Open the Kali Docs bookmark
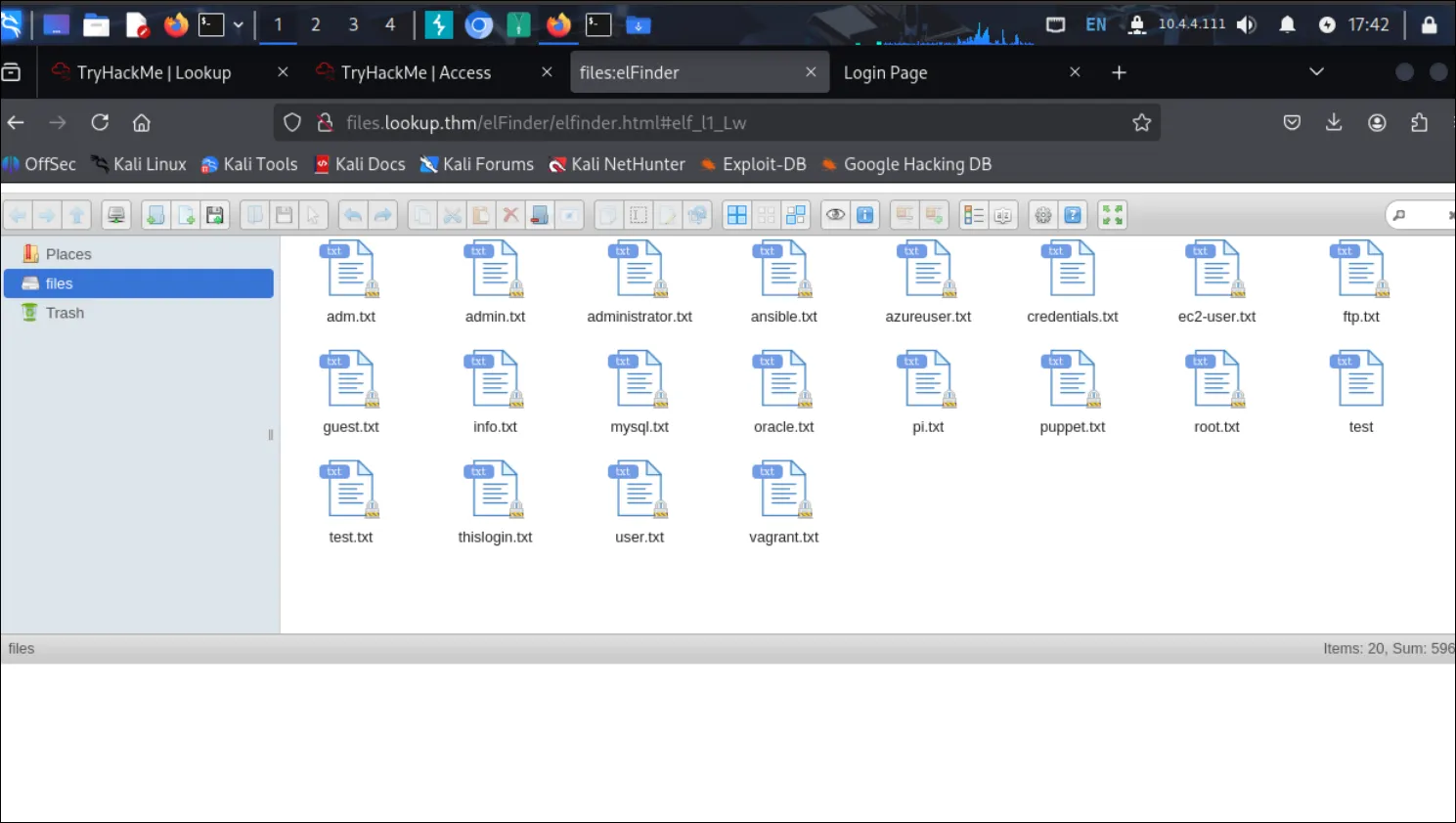1456x823 pixels. point(360,164)
